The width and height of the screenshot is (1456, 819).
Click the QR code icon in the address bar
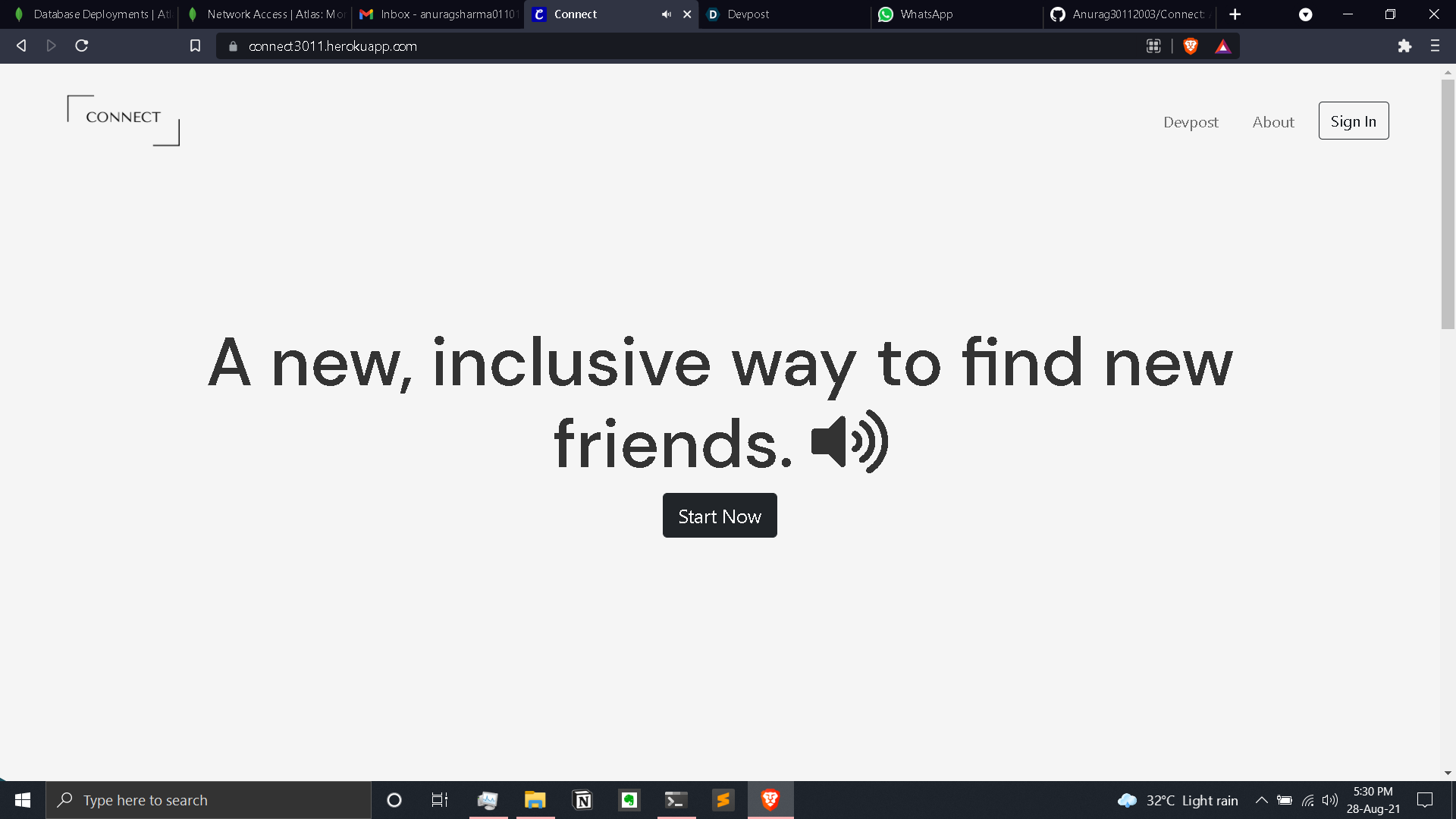(x=1153, y=46)
